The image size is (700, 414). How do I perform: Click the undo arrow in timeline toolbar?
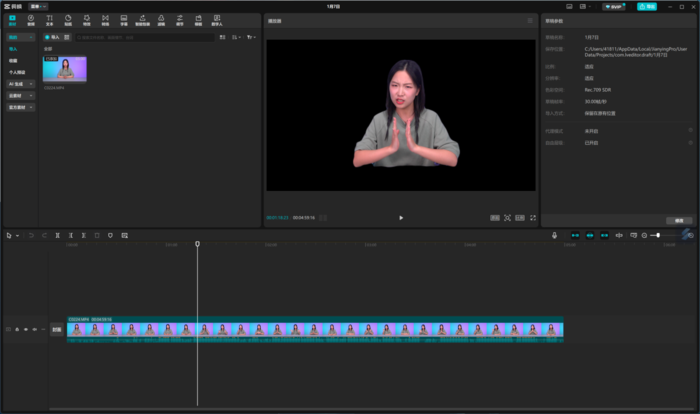(x=31, y=235)
